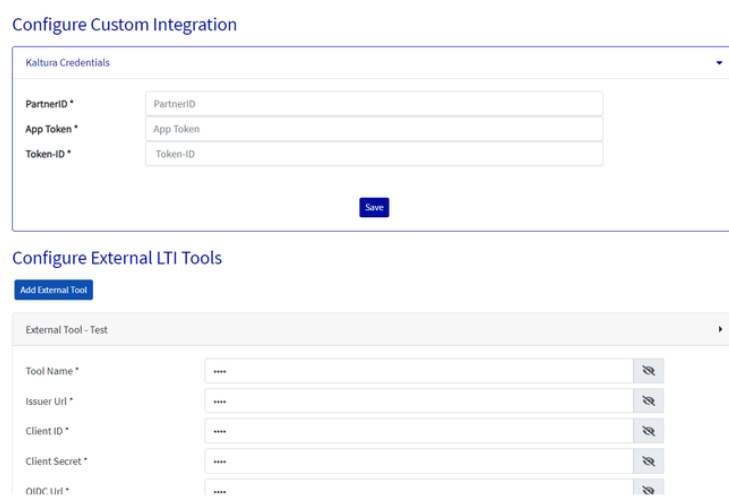
Task: Toggle the OIDC Url eye icon
Action: coord(648,491)
